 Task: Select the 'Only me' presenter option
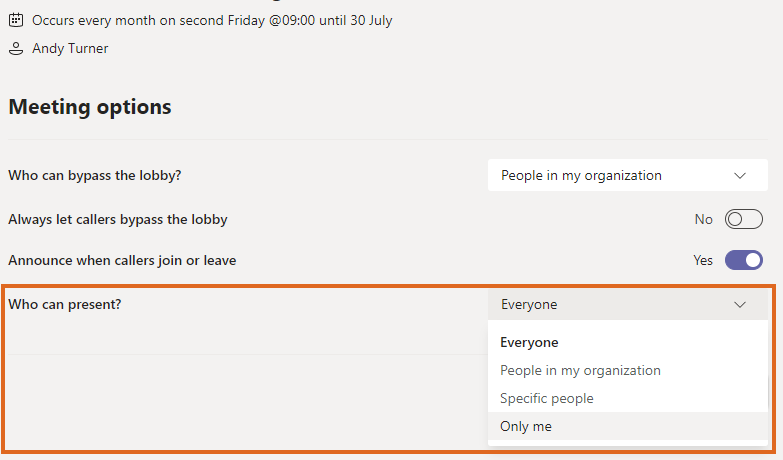[x=526, y=426]
